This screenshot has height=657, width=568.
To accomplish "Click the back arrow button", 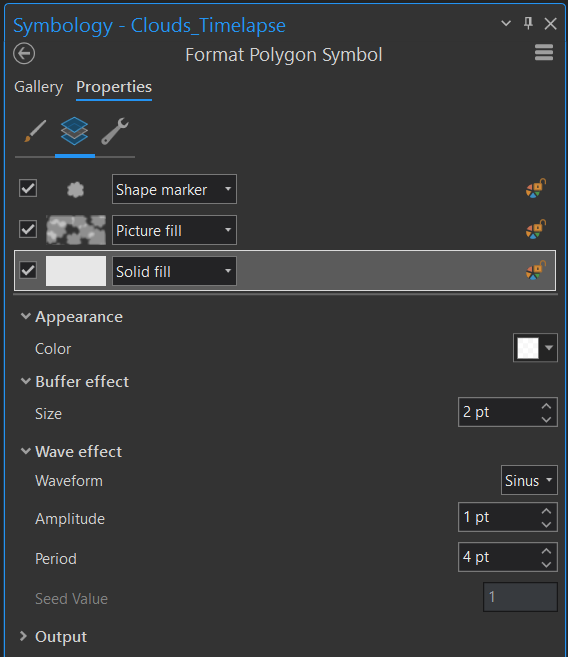I will 24,54.
